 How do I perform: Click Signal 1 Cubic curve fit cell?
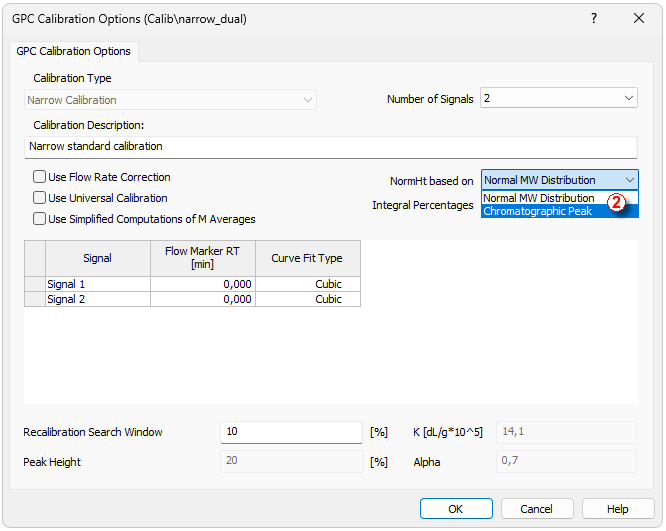click(308, 284)
